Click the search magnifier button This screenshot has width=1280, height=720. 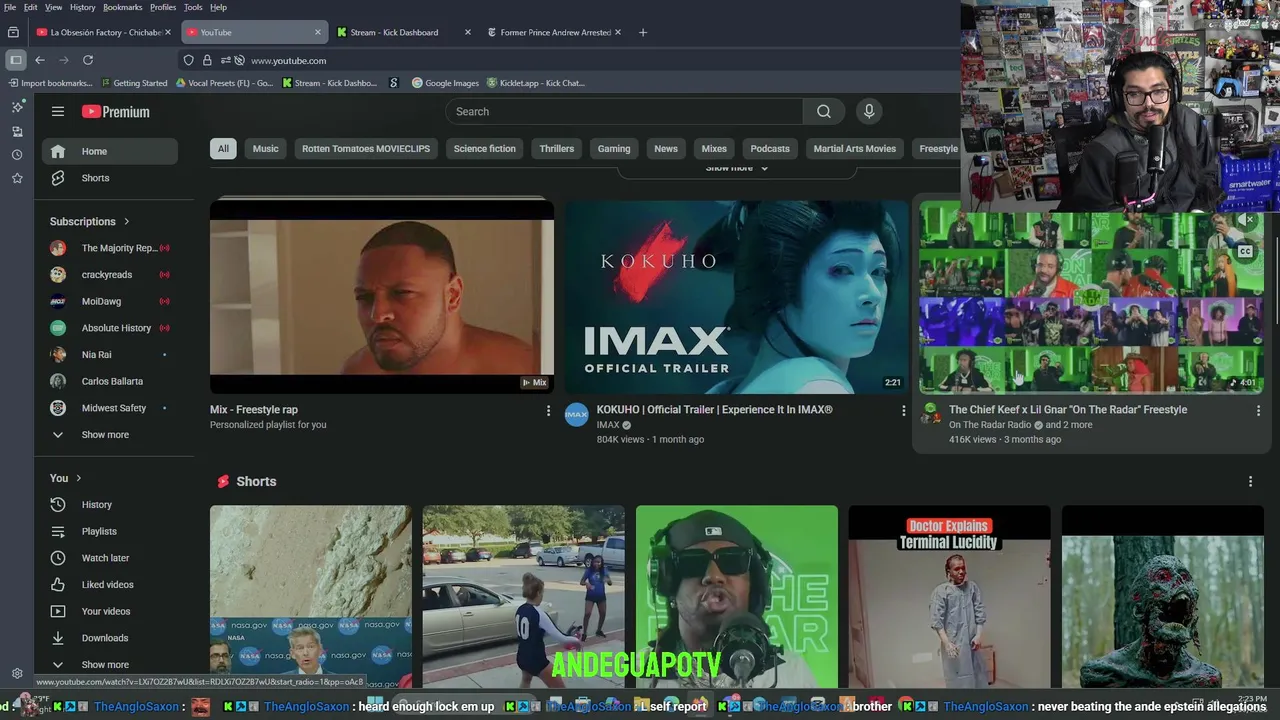(824, 112)
